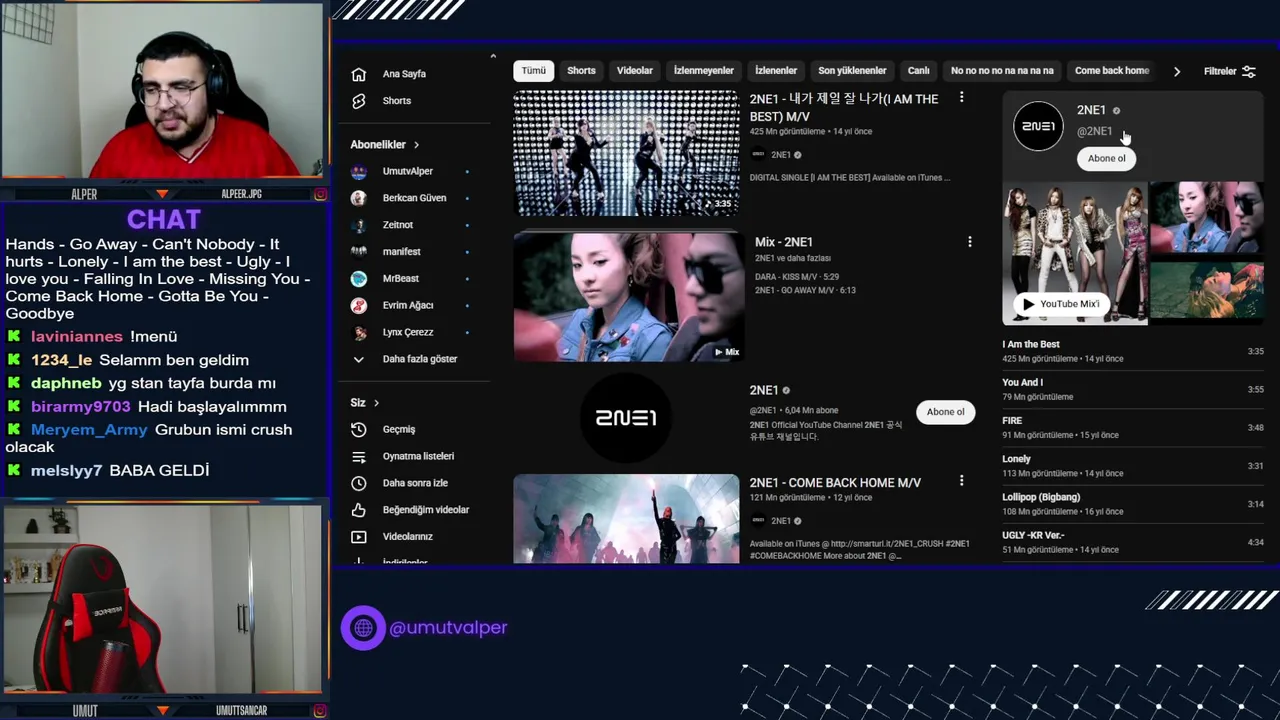
Task: Select the Canlı filter chip
Action: point(919,71)
